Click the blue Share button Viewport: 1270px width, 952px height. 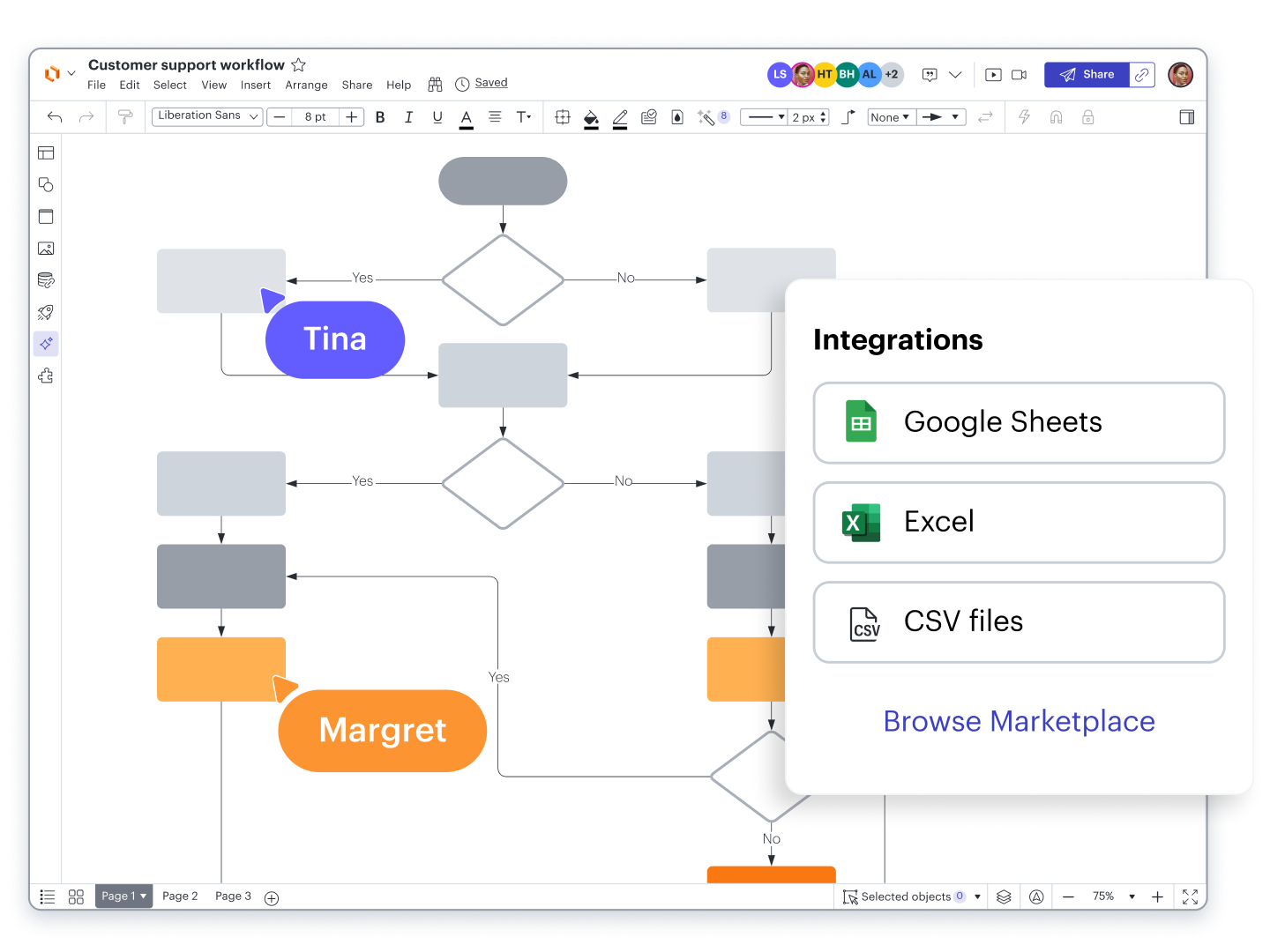(x=1087, y=75)
